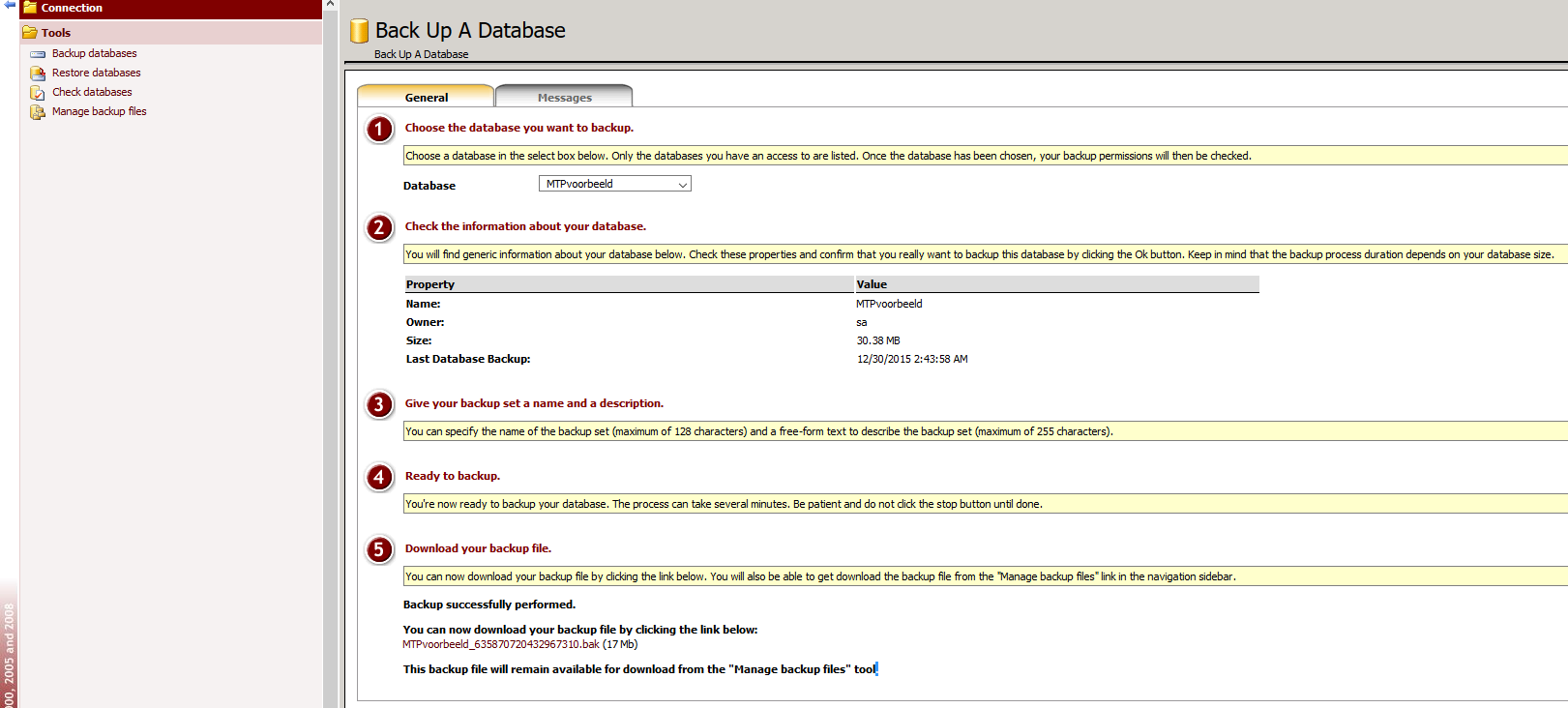The width and height of the screenshot is (1568, 708).
Task: Collapse the Tools section header
Action: [x=170, y=33]
